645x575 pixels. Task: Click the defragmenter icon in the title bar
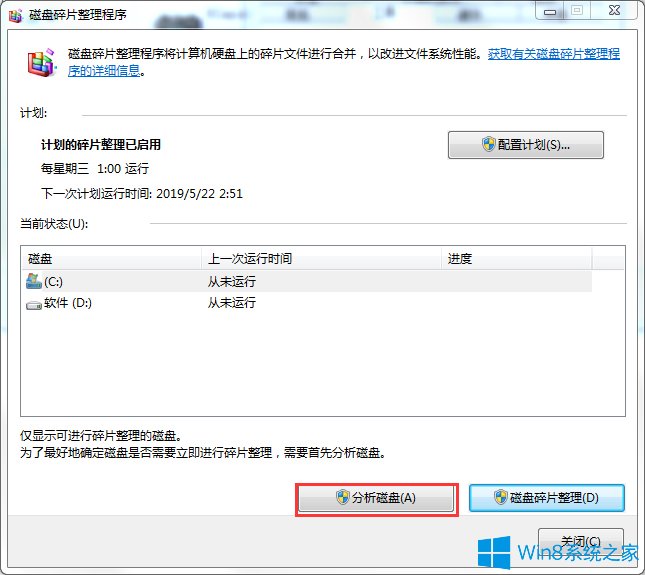point(16,15)
